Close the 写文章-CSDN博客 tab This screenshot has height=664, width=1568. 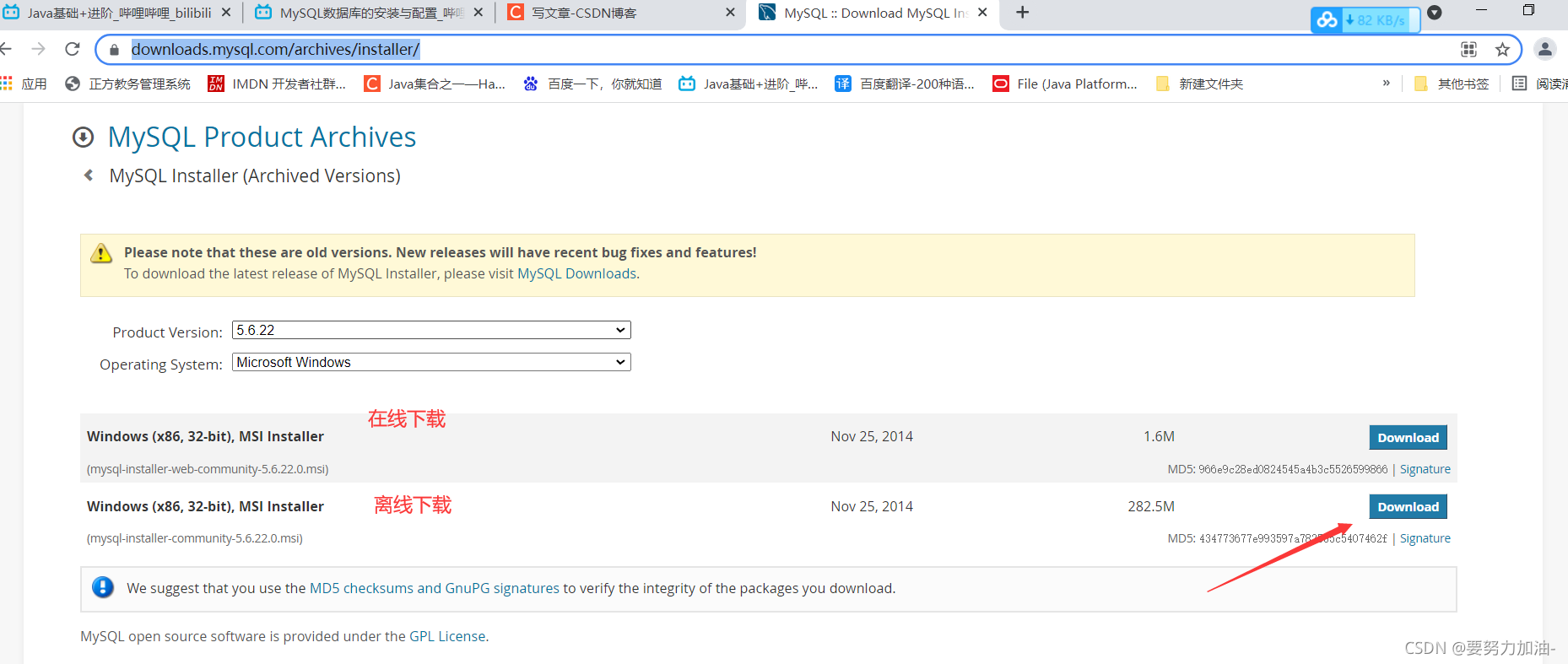tap(730, 13)
